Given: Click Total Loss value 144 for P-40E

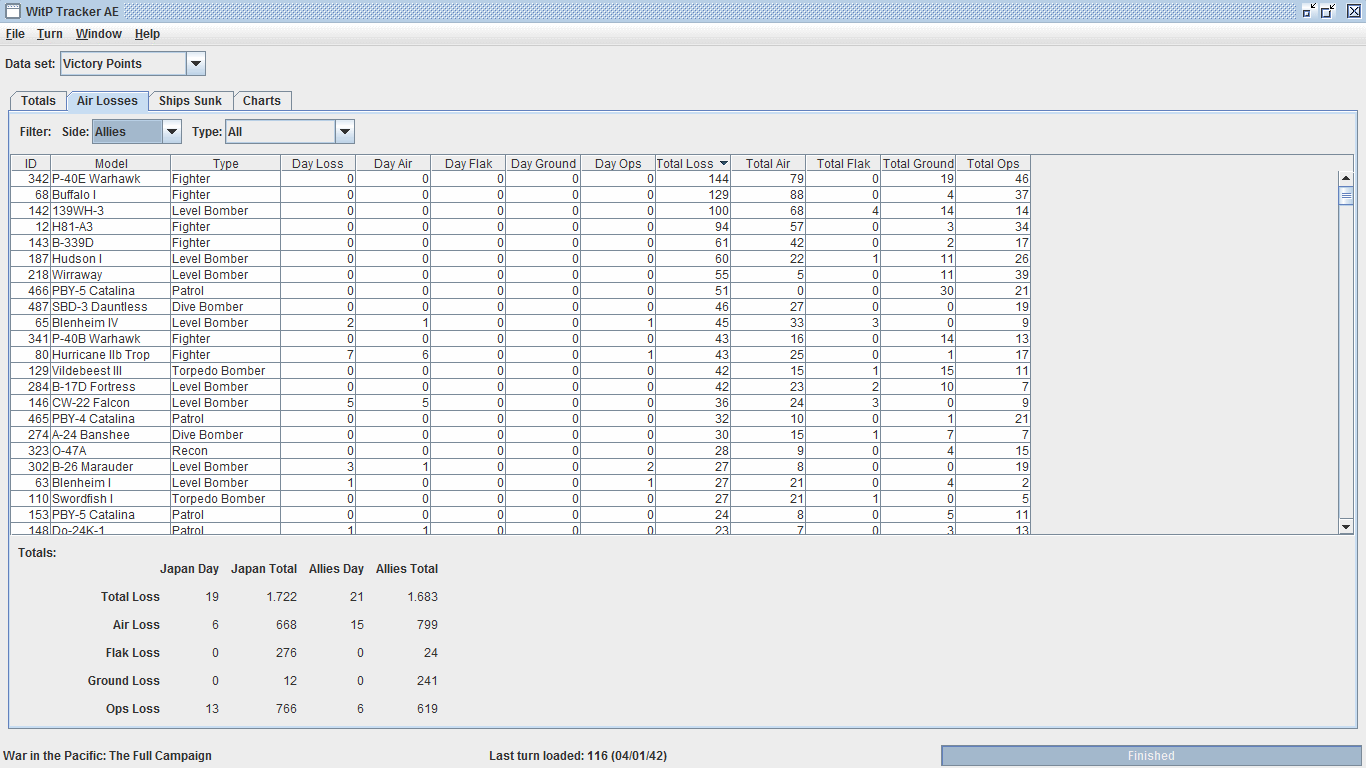Looking at the screenshot, I should tap(693, 179).
